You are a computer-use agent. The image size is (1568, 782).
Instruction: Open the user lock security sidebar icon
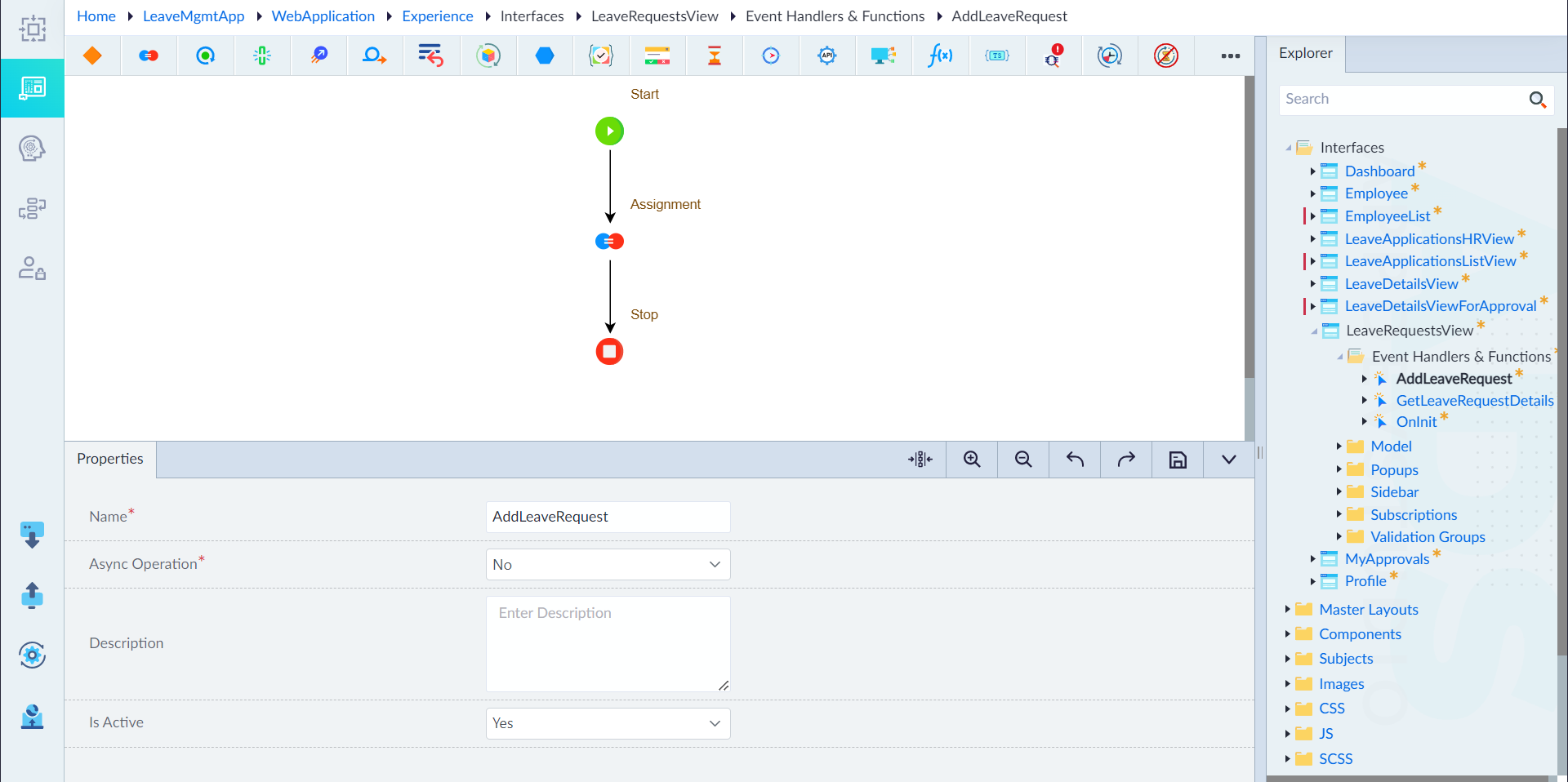click(32, 268)
